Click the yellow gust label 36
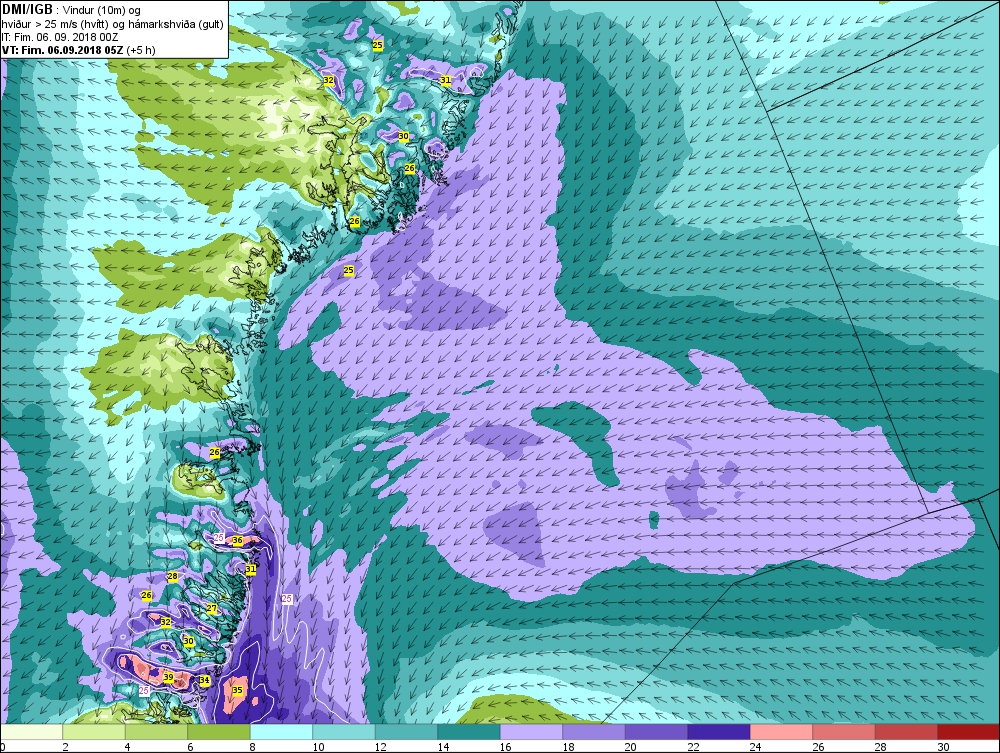Image resolution: width=1000 pixels, height=753 pixels. coord(237,540)
